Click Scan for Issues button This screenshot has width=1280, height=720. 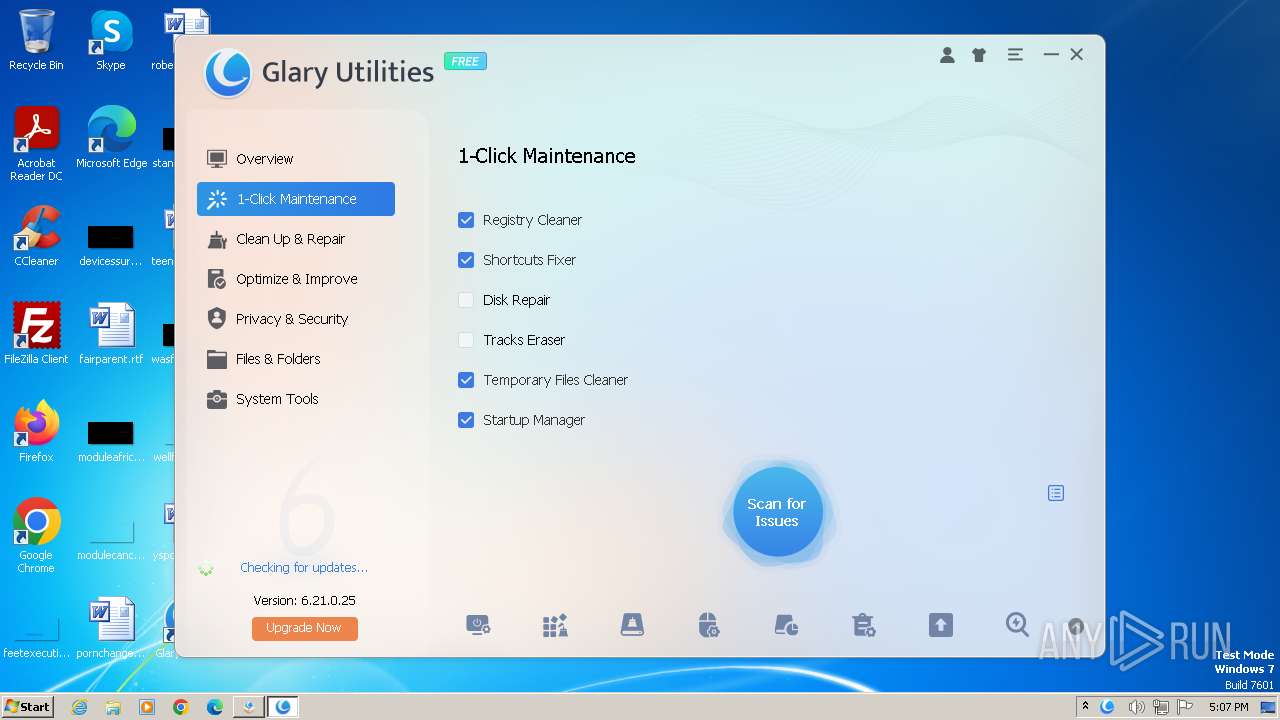coord(777,512)
